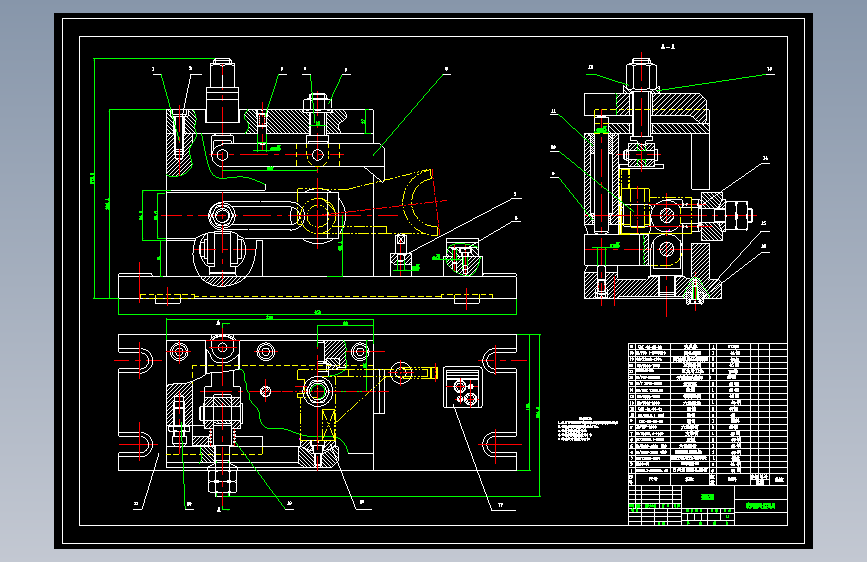Click the overall width dimension under the front view
The height and width of the screenshot is (562, 867).
click(317, 313)
